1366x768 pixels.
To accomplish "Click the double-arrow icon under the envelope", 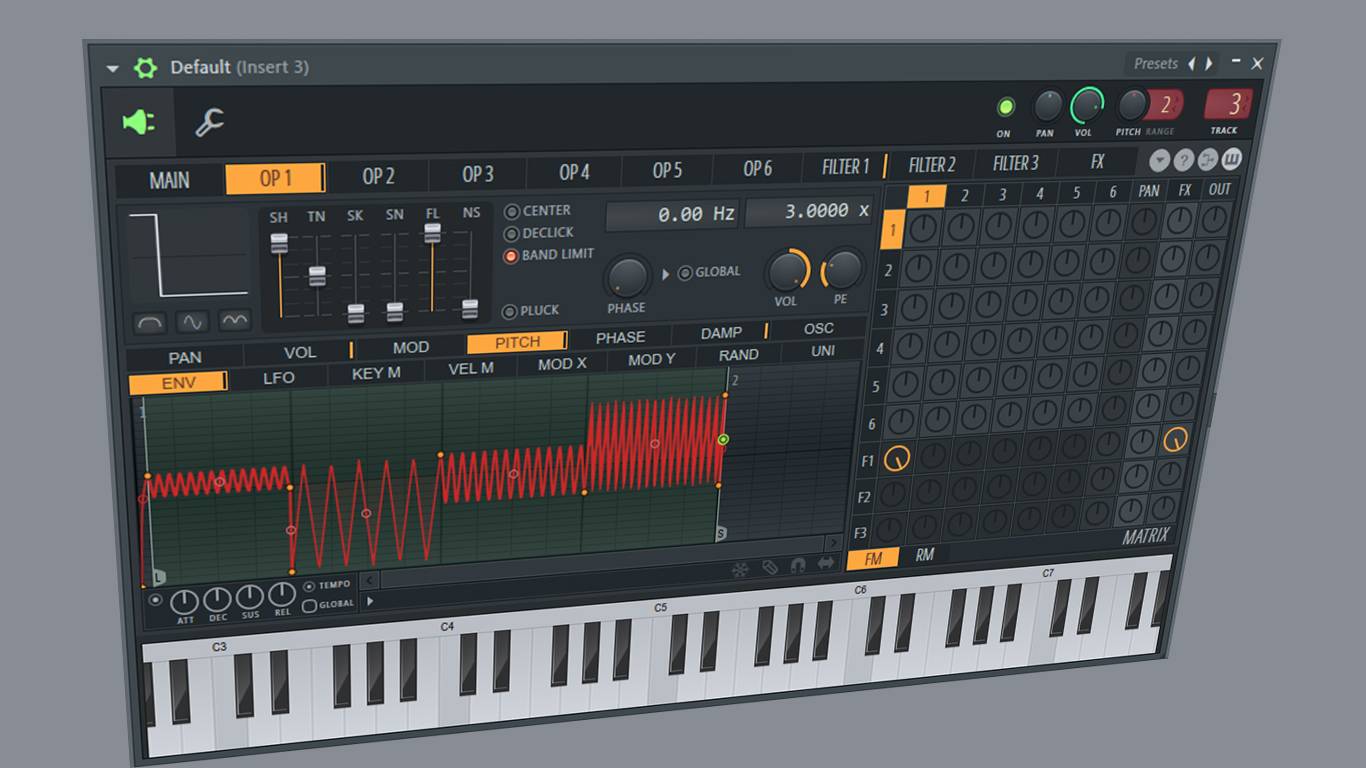I will coord(826,563).
